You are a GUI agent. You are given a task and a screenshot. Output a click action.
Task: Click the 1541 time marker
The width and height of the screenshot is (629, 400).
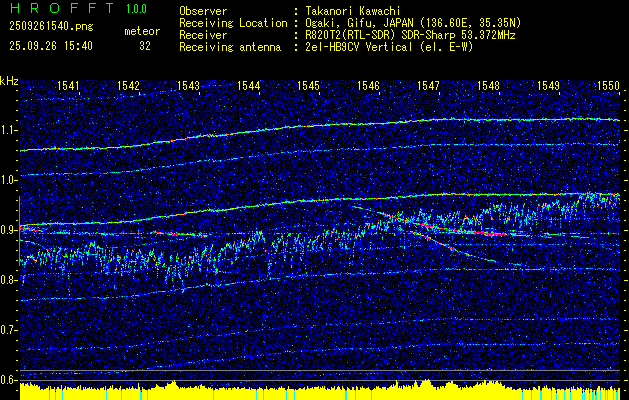(x=69, y=87)
